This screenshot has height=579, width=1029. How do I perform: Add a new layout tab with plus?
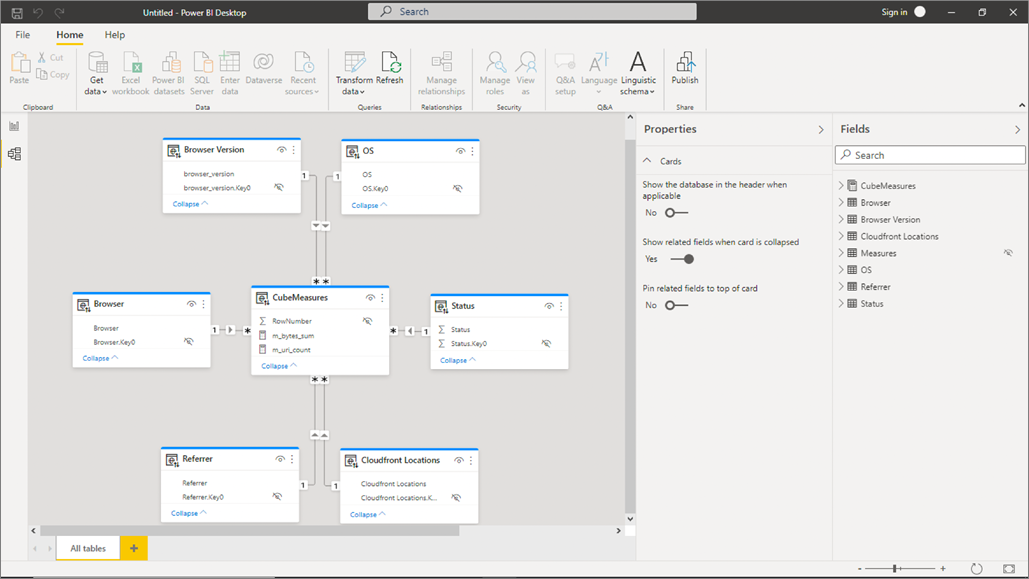click(x=134, y=548)
